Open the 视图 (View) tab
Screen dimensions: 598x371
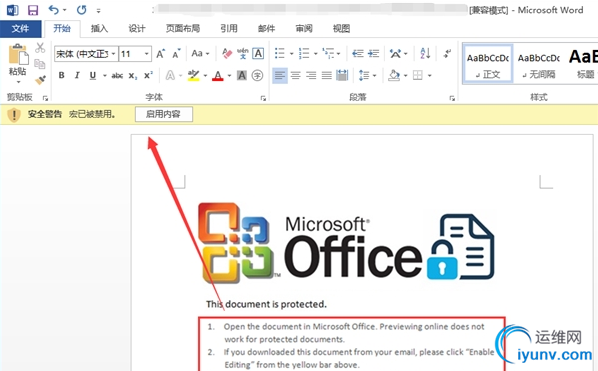[x=341, y=29]
